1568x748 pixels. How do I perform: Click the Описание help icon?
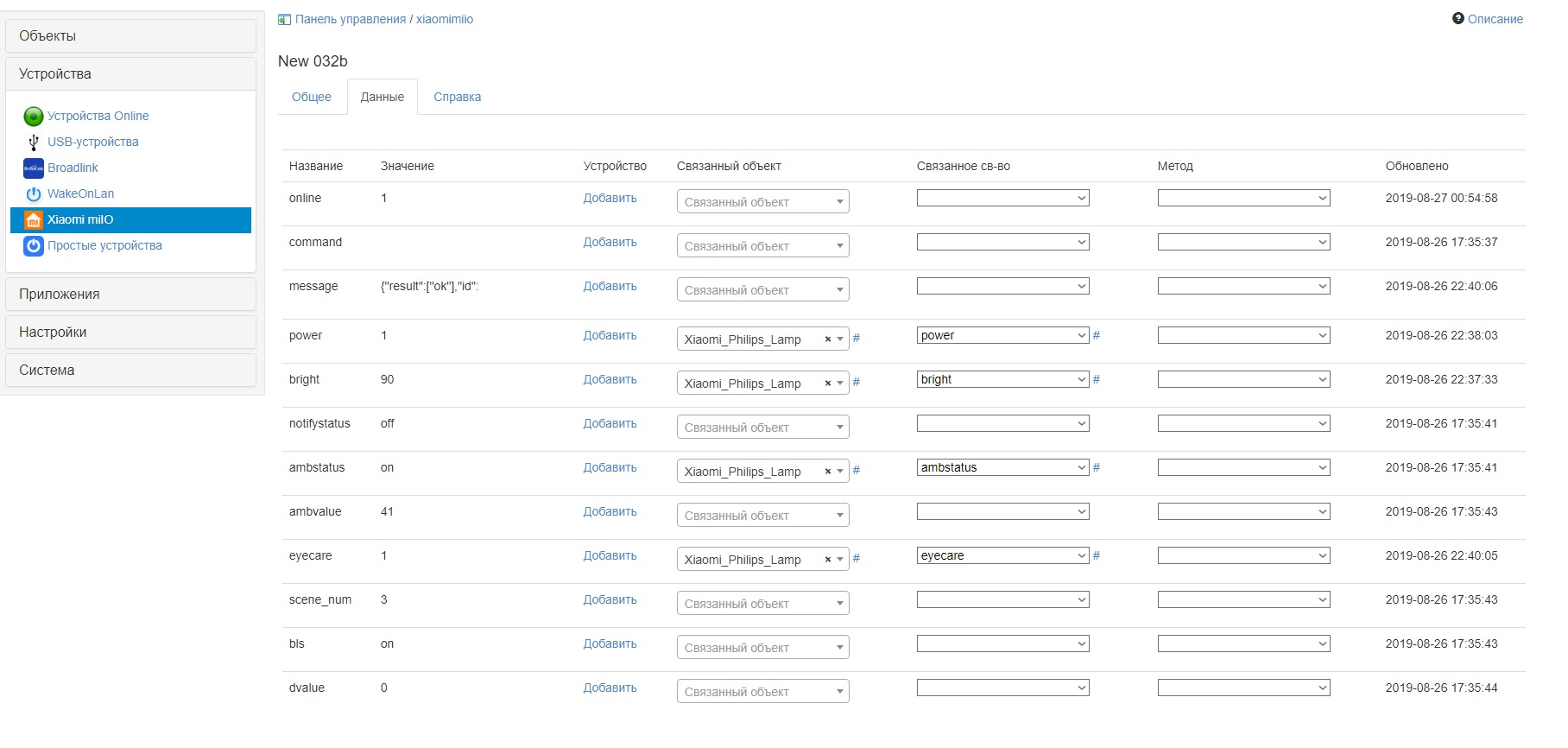pos(1458,19)
